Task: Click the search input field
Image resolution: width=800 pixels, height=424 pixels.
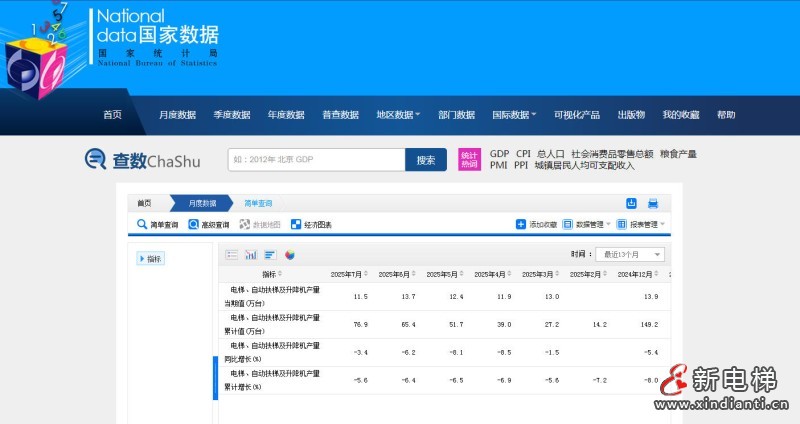Action: (314, 160)
